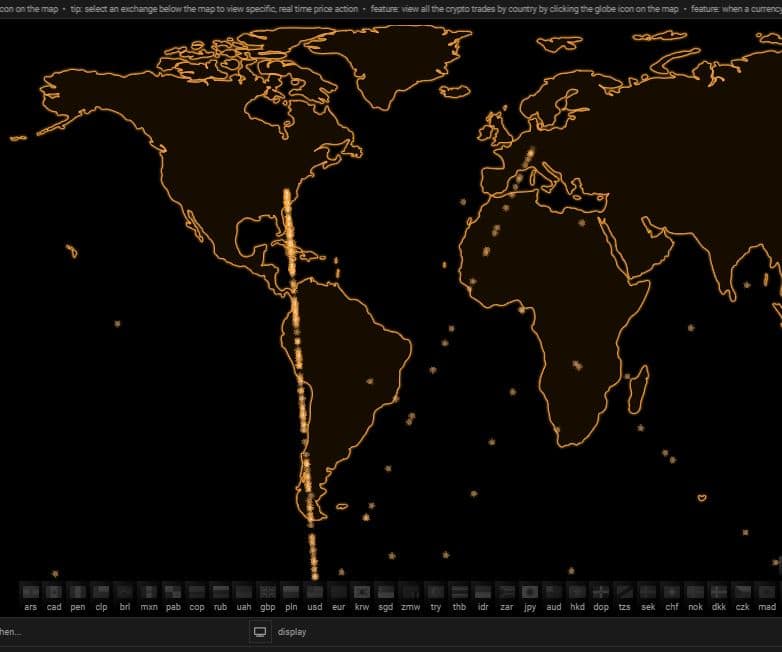Screen dimensions: 782x652
Task: Open the display settings label
Action: 292,632
